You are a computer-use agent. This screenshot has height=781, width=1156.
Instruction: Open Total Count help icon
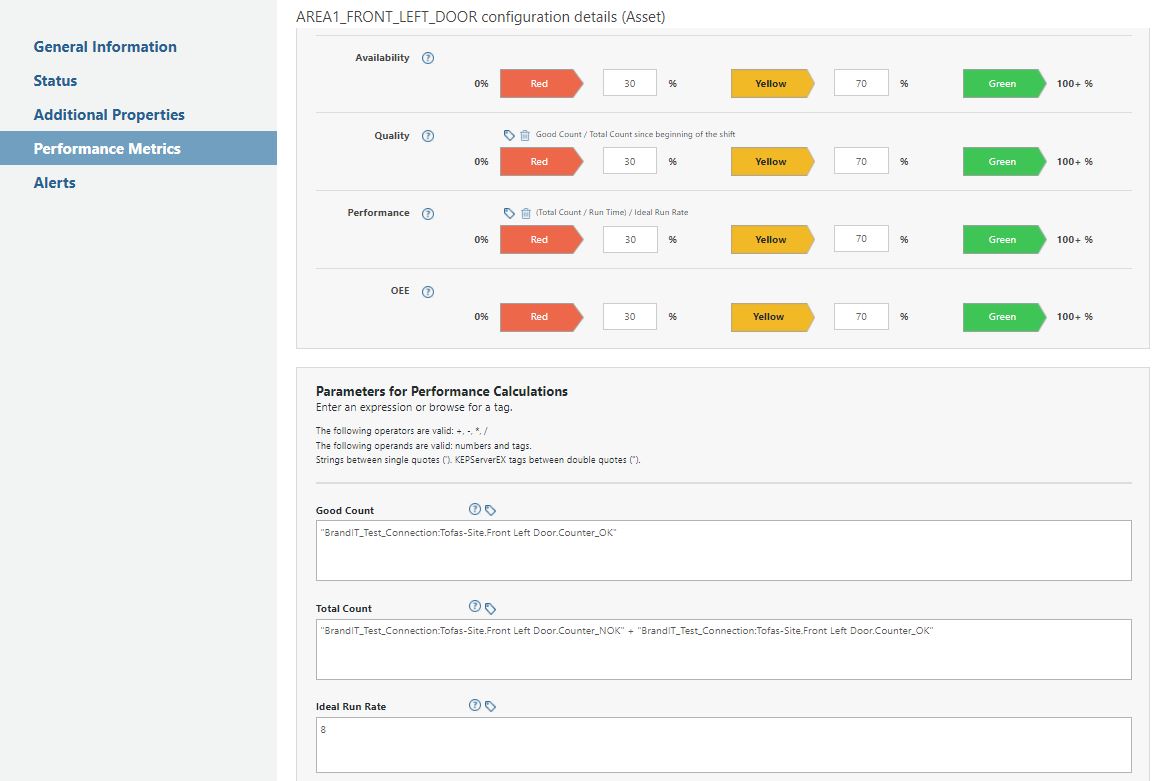[475, 606]
